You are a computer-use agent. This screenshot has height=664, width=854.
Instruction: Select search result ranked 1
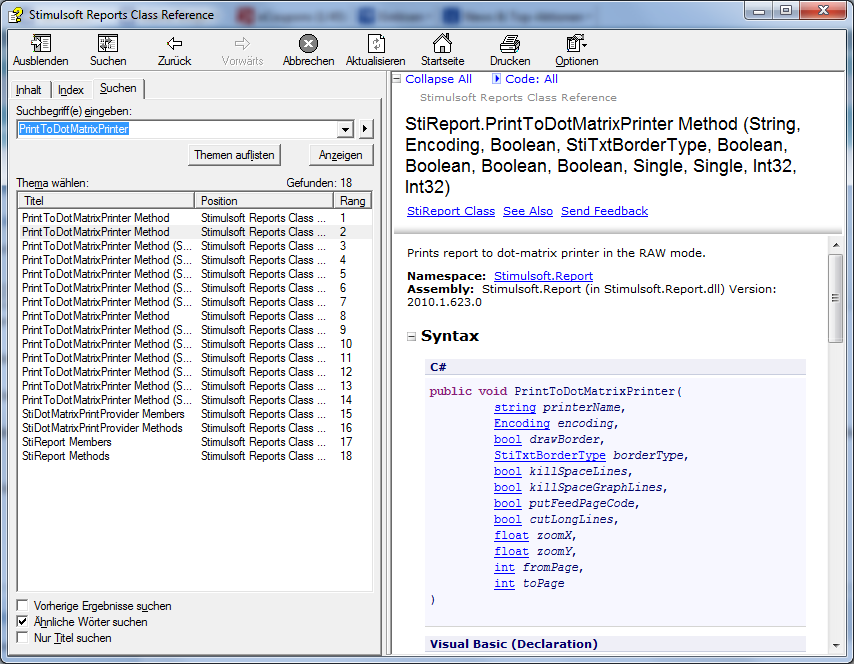tap(195, 218)
